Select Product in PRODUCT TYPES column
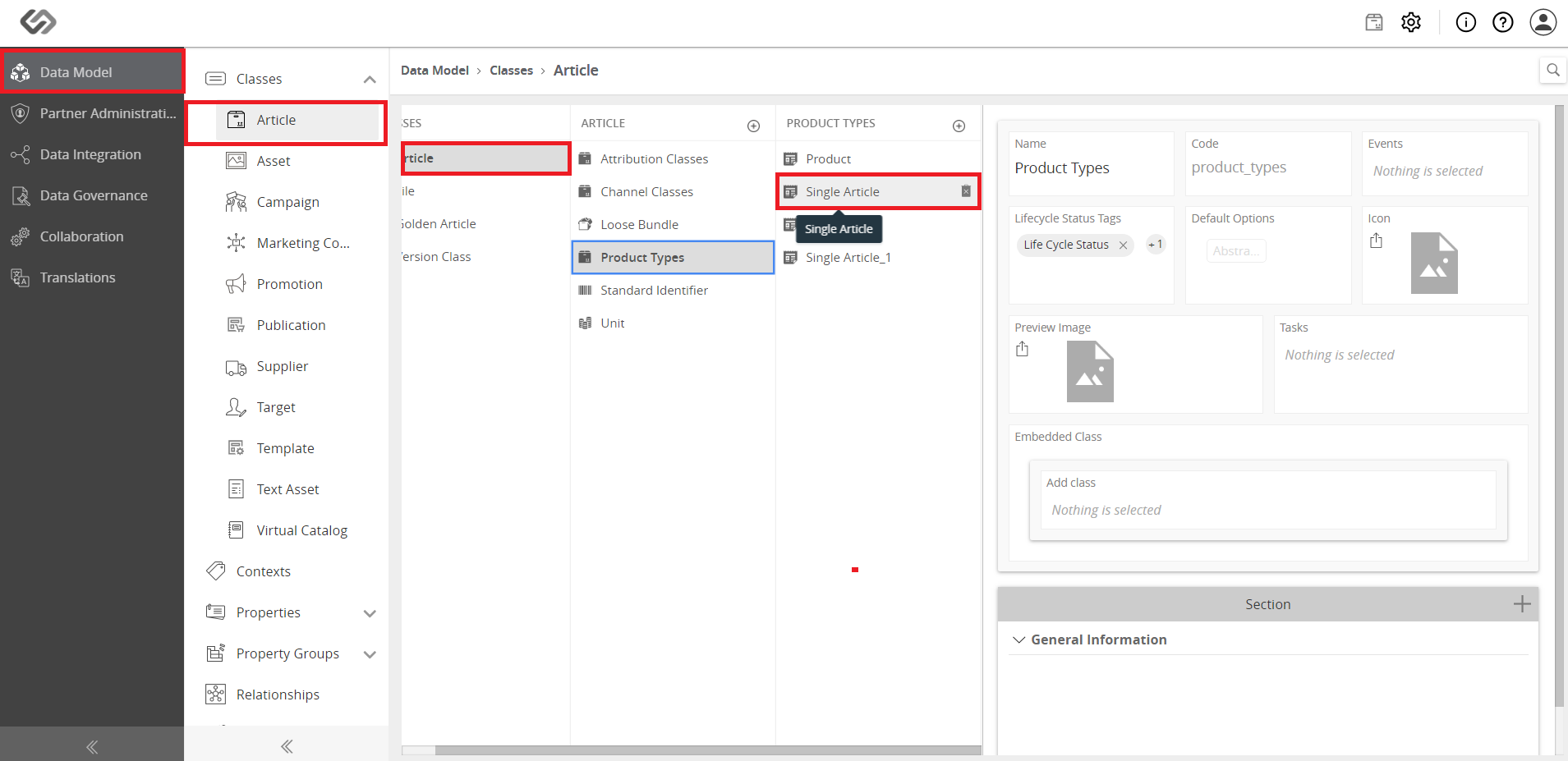The image size is (1568, 761). point(878,158)
